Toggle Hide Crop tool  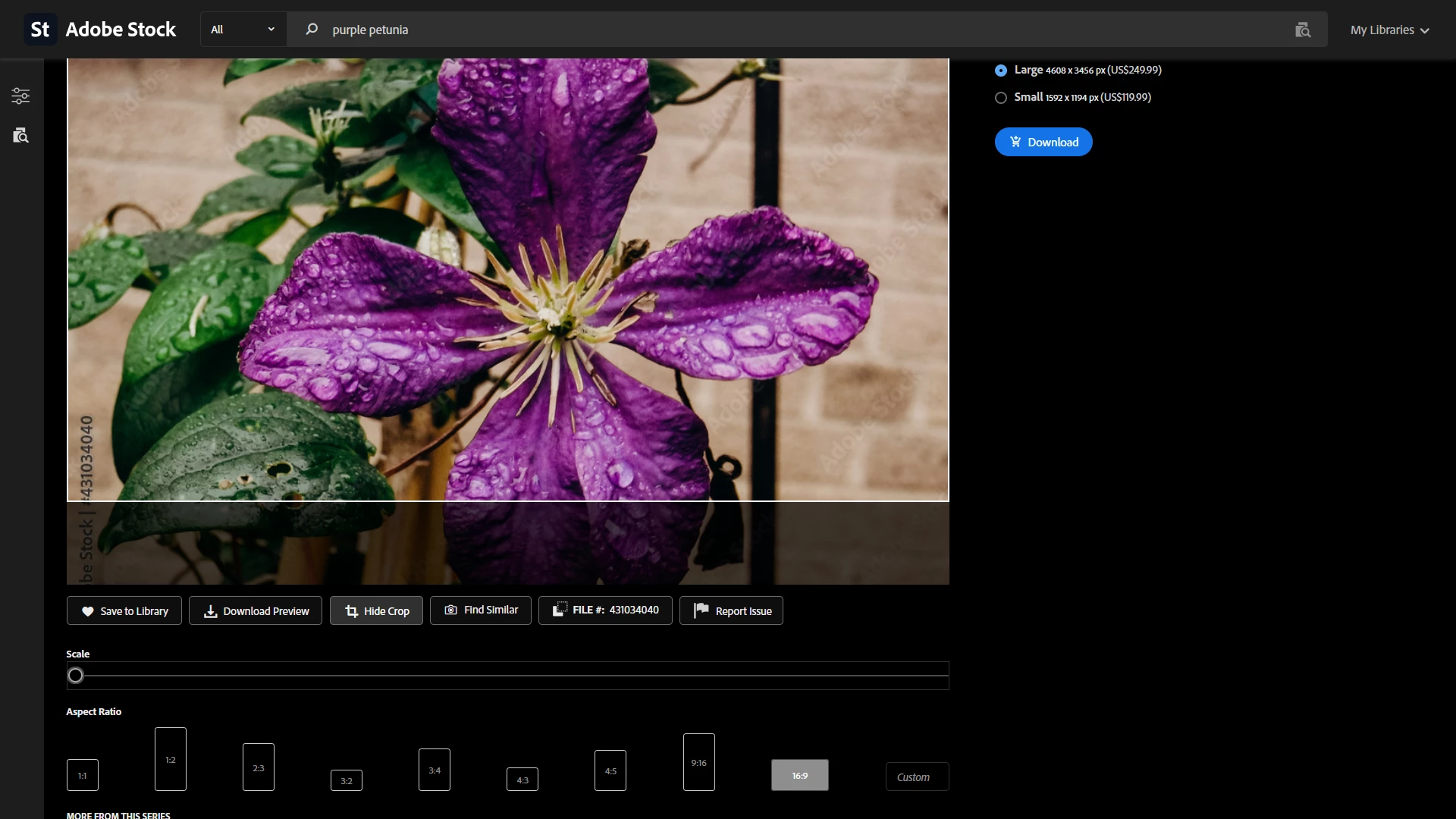coord(376,610)
